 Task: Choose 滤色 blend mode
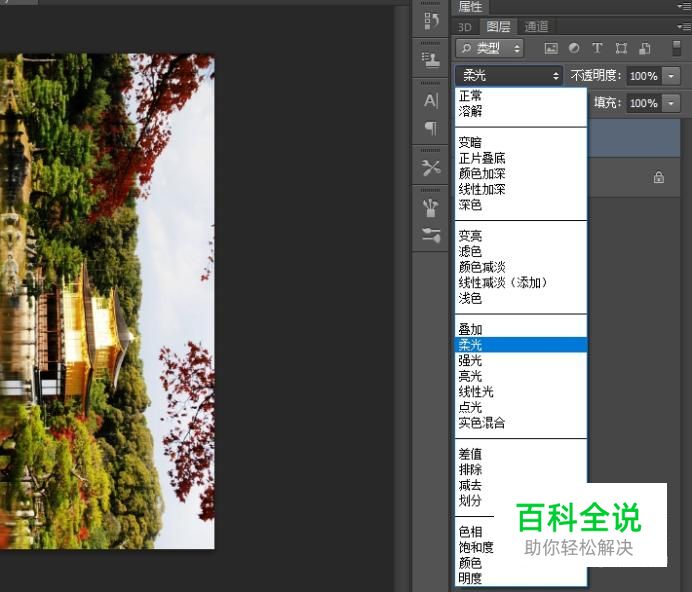[x=521, y=251]
